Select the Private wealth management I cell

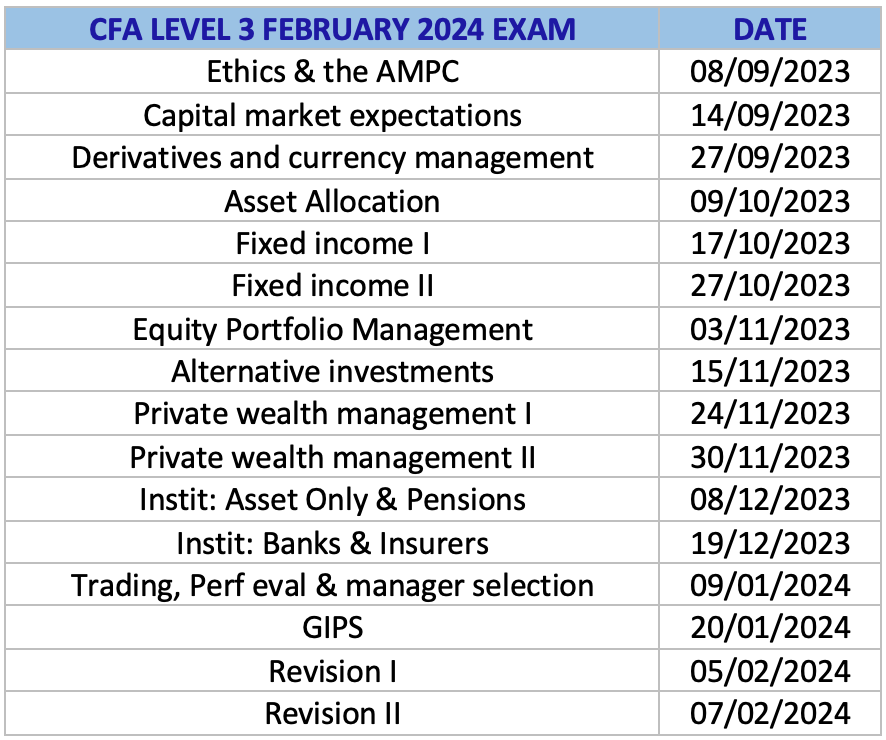coord(332,414)
